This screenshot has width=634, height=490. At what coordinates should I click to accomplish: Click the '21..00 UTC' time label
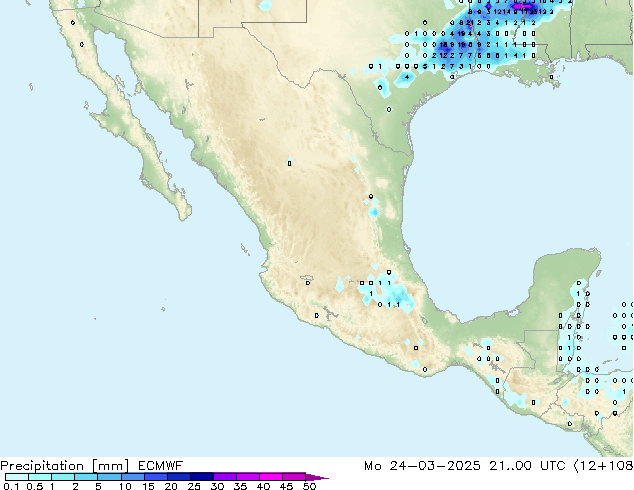click(x=527, y=466)
